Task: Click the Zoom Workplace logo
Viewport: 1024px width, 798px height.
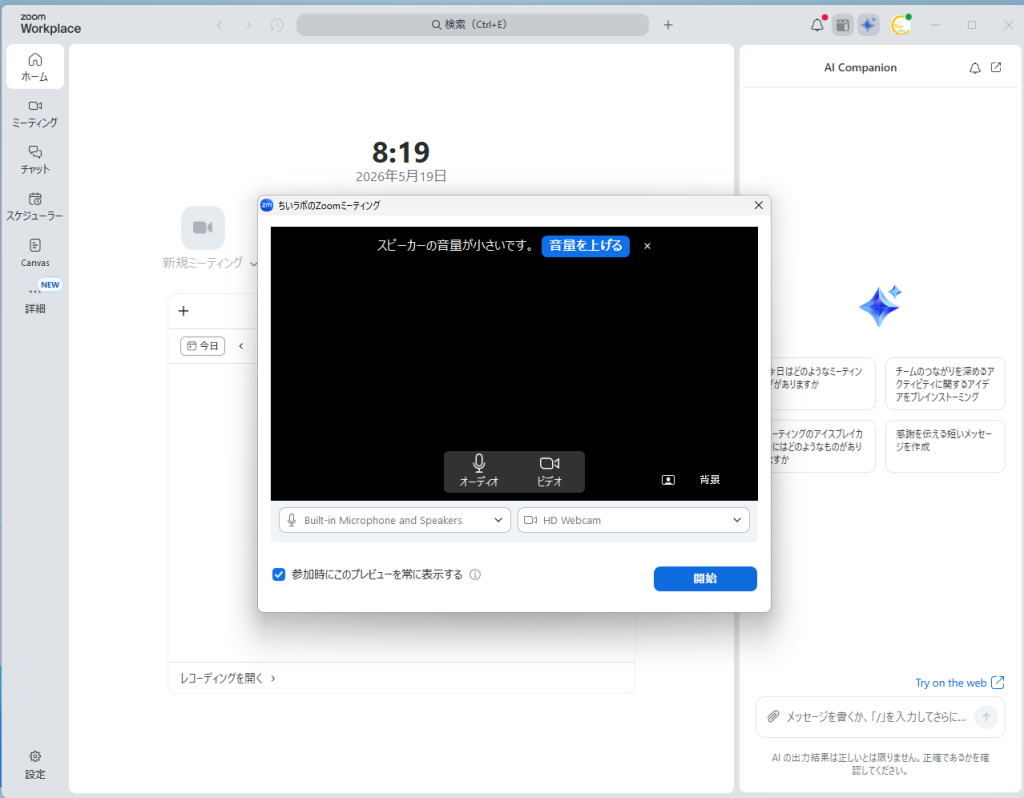Action: (50, 24)
